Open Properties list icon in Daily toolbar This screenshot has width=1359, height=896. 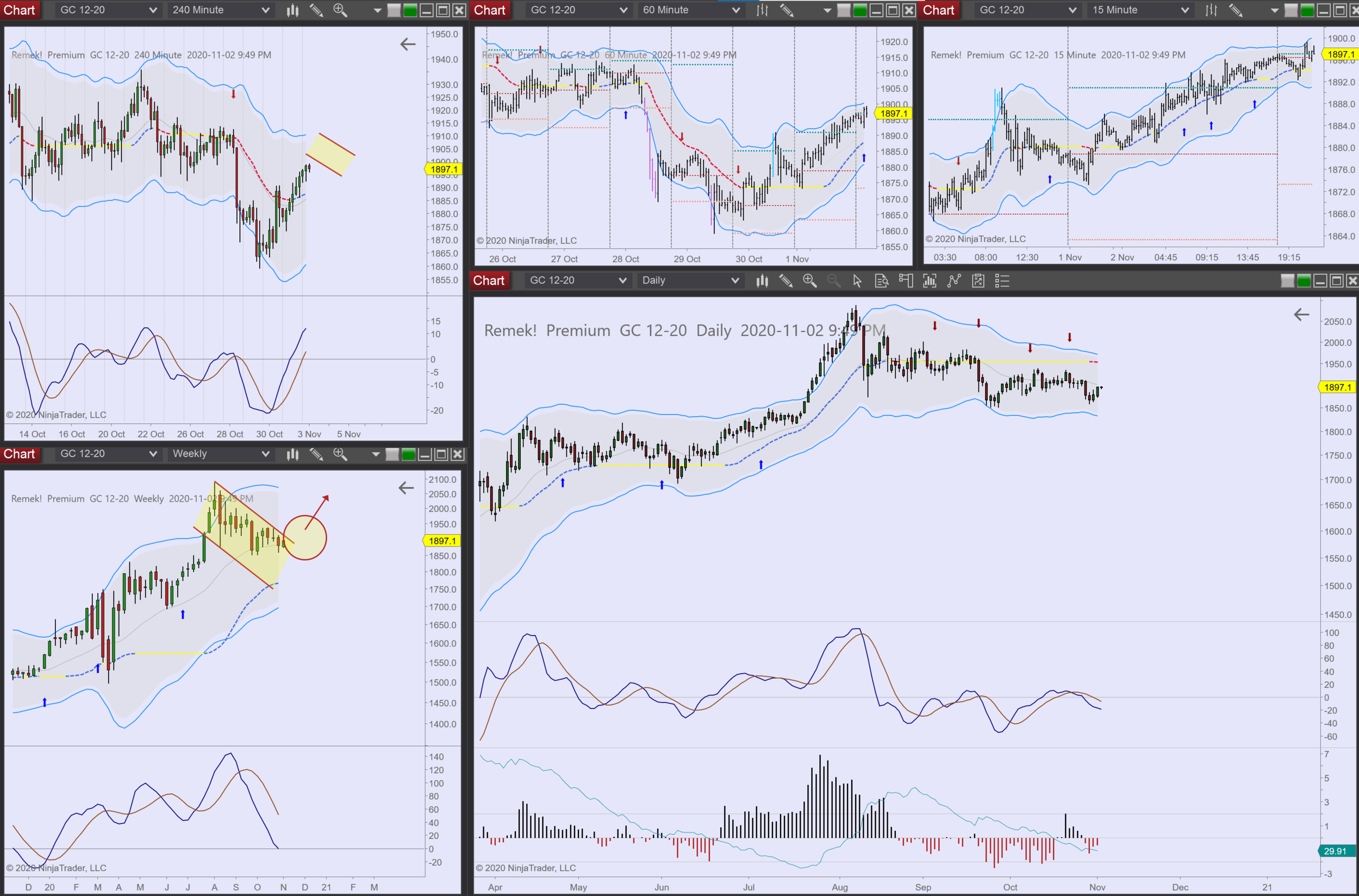(x=1002, y=280)
